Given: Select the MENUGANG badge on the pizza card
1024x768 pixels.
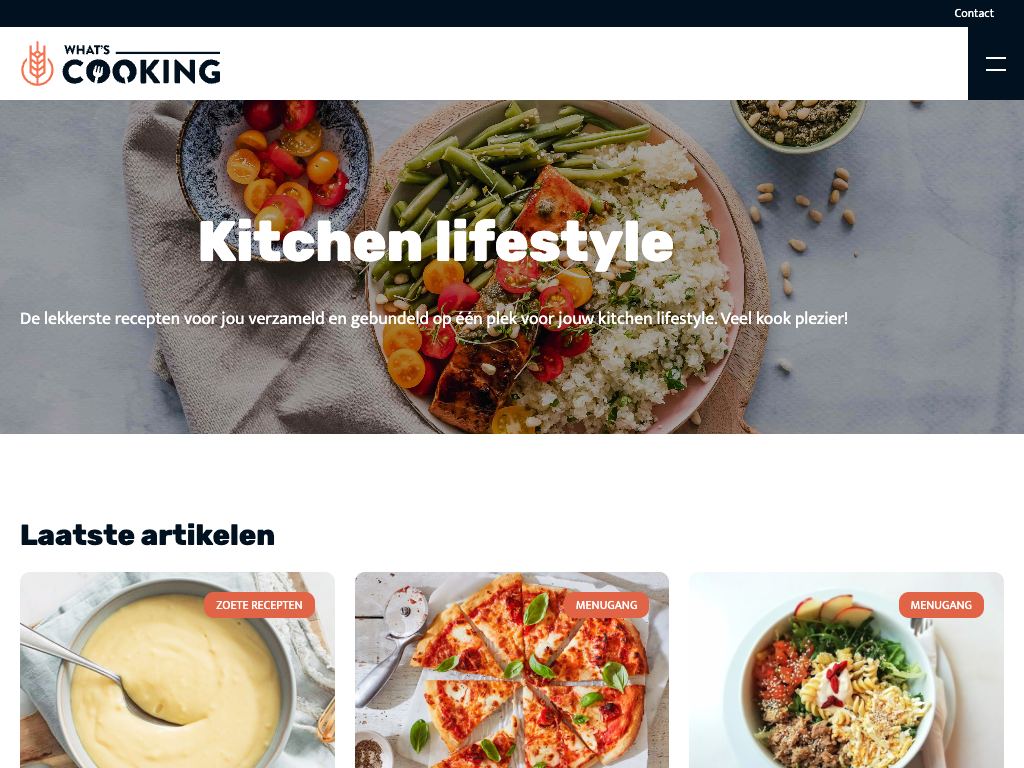Looking at the screenshot, I should (x=606, y=605).
